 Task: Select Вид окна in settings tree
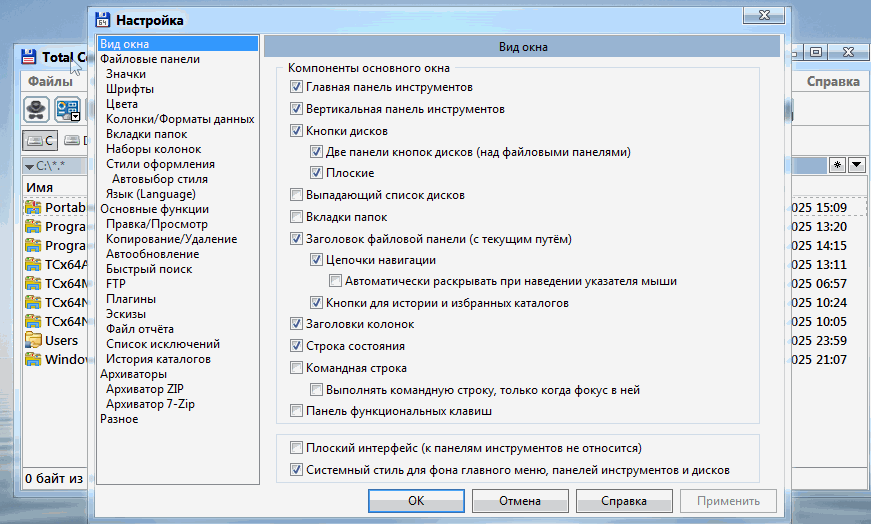(x=178, y=44)
